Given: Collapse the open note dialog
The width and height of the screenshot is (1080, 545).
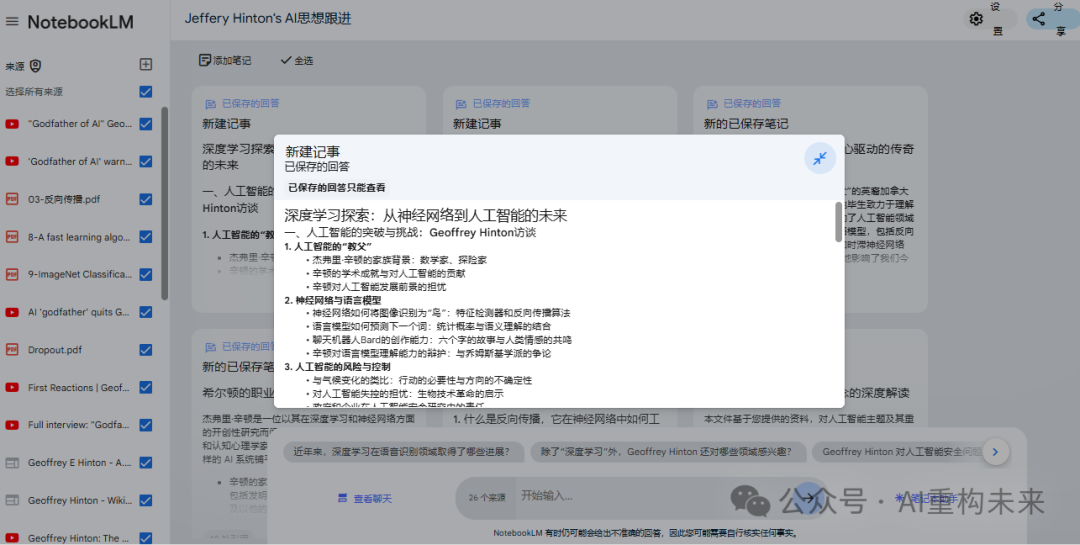Looking at the screenshot, I should pyautogui.click(x=820, y=158).
